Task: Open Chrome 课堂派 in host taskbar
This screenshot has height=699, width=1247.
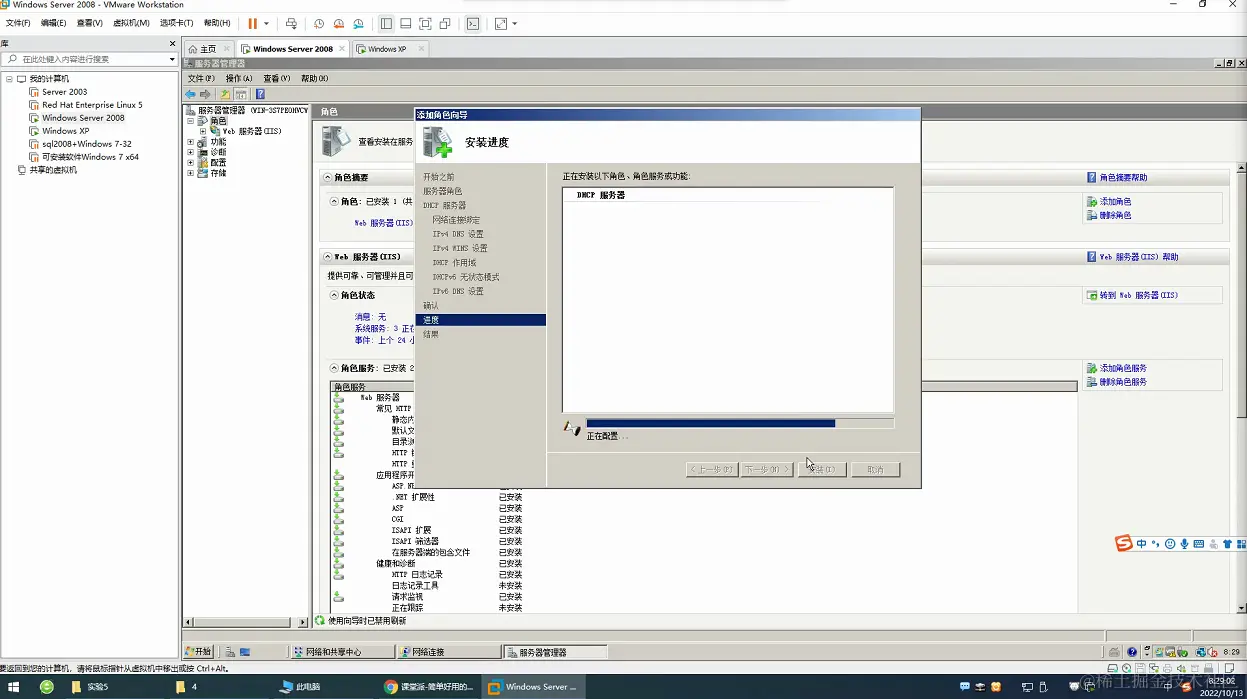Action: pos(430,687)
